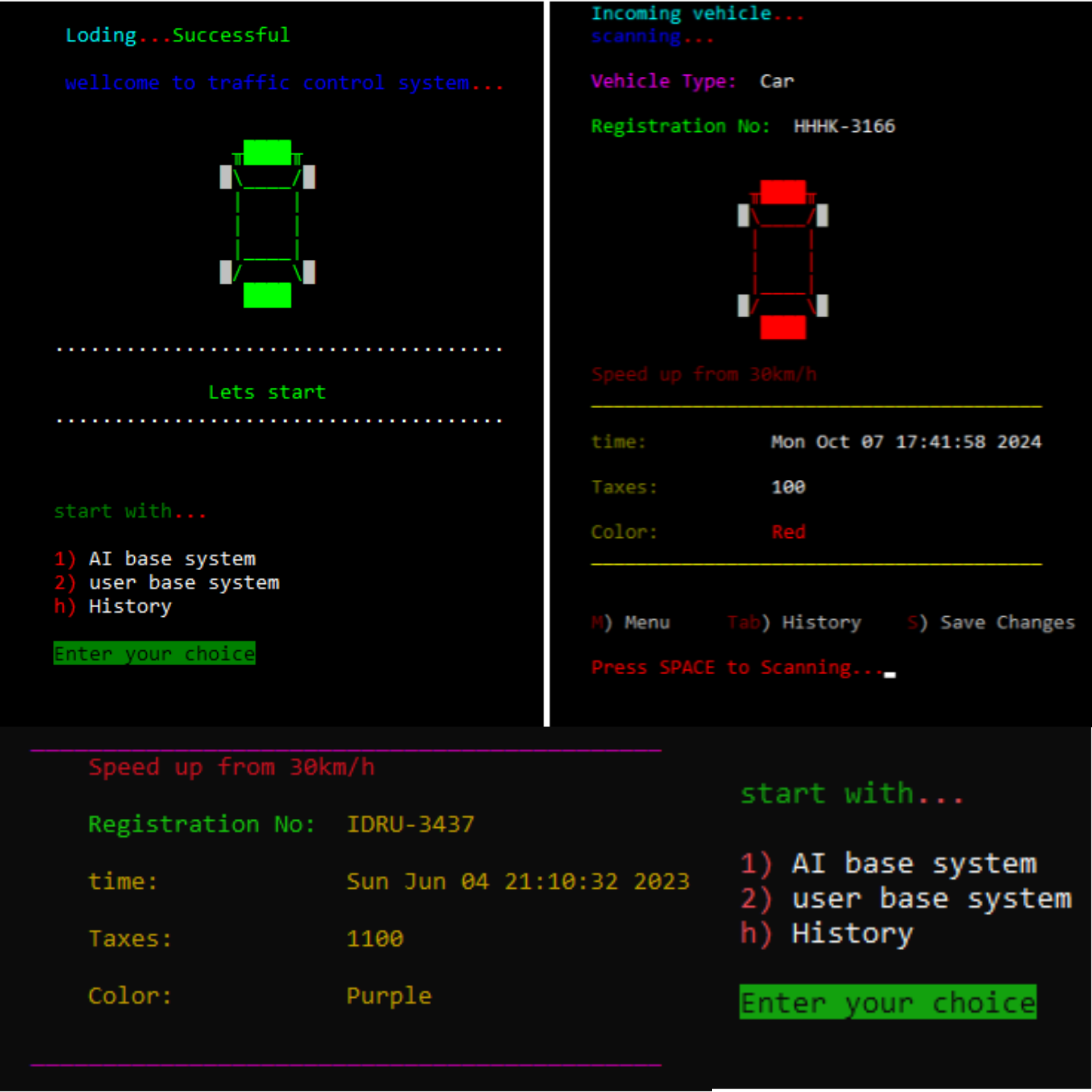Choose 2) user base system in small-text menu
This screenshot has height=1092, width=1092.
pos(167,583)
